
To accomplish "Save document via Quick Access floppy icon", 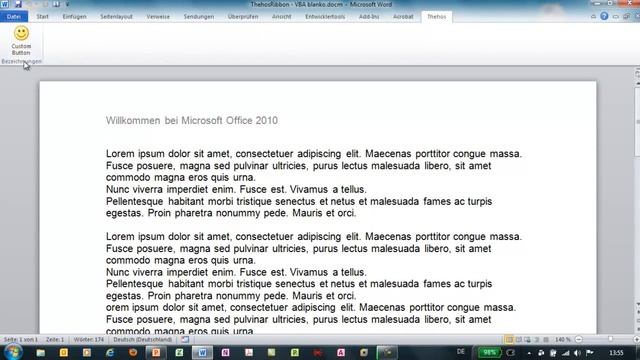I will pyautogui.click(x=18, y=4).
